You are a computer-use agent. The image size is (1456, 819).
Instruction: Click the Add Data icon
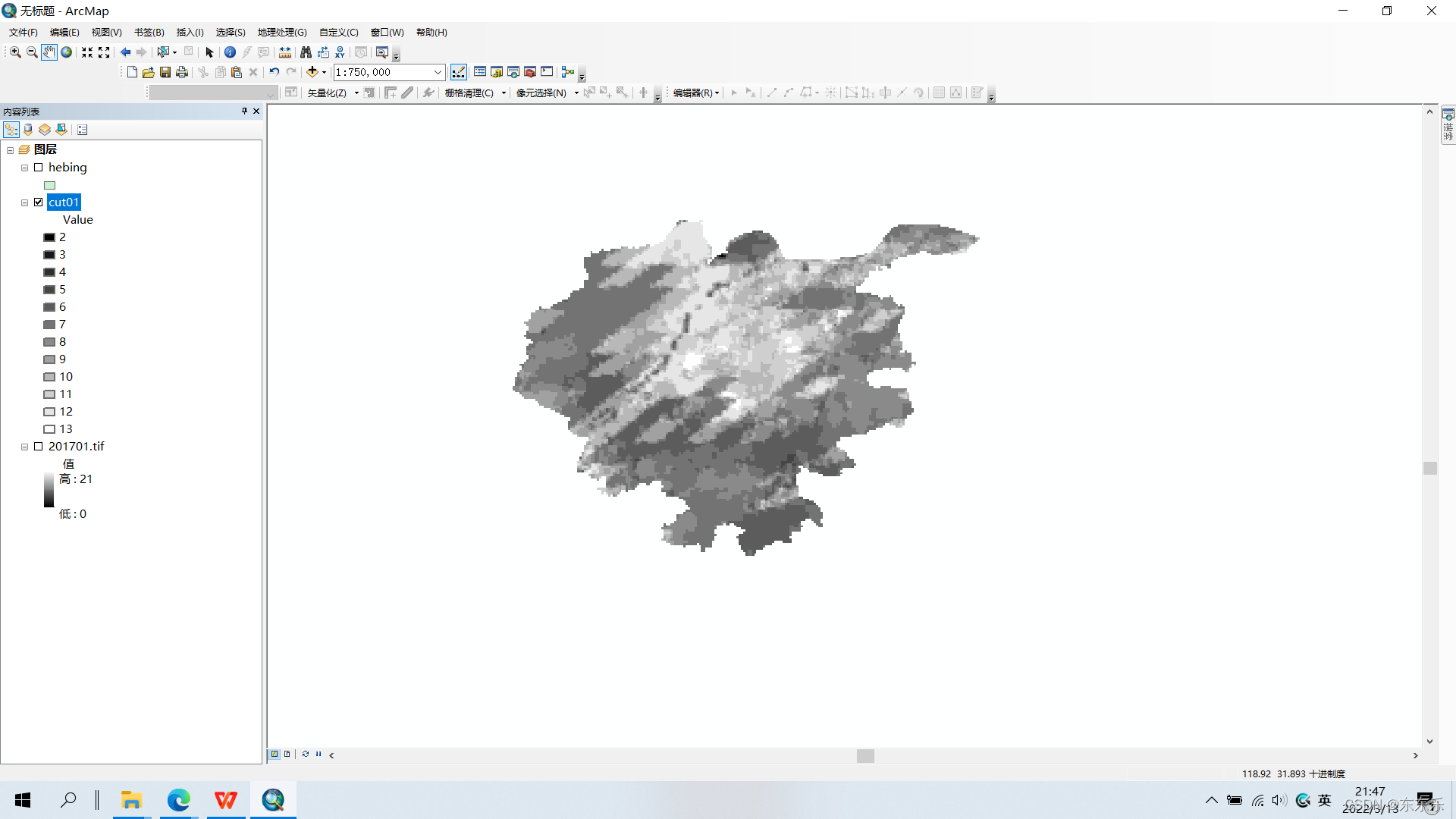pos(312,72)
